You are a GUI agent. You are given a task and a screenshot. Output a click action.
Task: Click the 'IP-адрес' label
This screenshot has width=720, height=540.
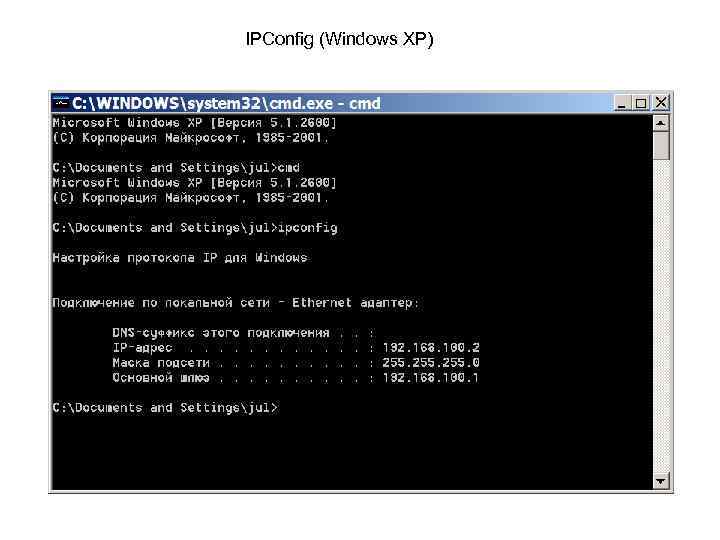click(x=142, y=348)
